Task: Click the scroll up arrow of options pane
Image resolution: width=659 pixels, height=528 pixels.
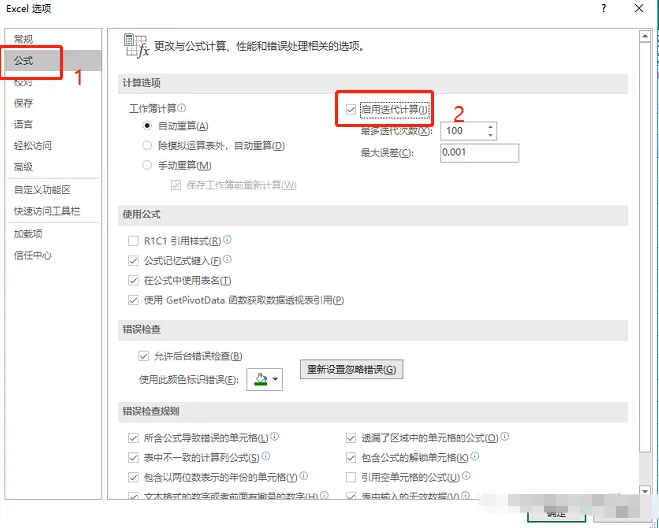Action: pyautogui.click(x=645, y=36)
